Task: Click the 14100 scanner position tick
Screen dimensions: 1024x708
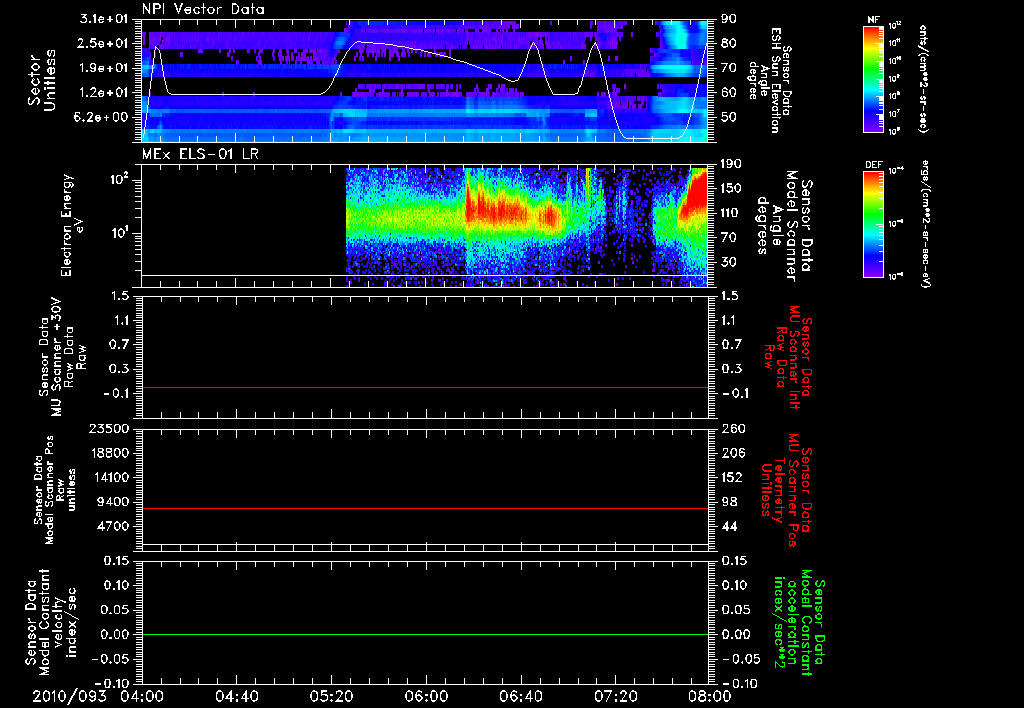Action: pyautogui.click(x=110, y=478)
